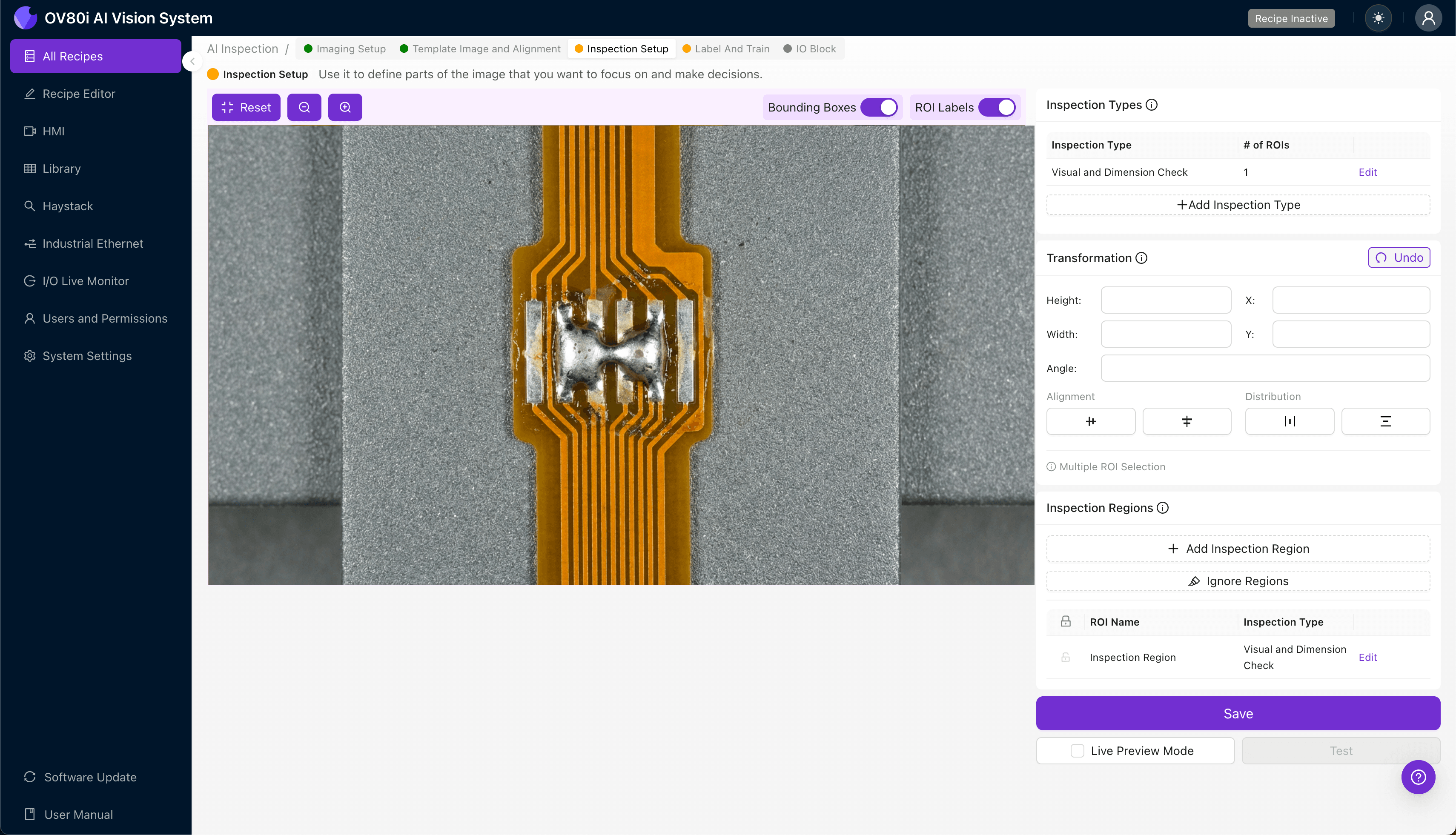The image size is (1456, 835).
Task: Click the horizontal distribution icon
Action: pos(1289,421)
